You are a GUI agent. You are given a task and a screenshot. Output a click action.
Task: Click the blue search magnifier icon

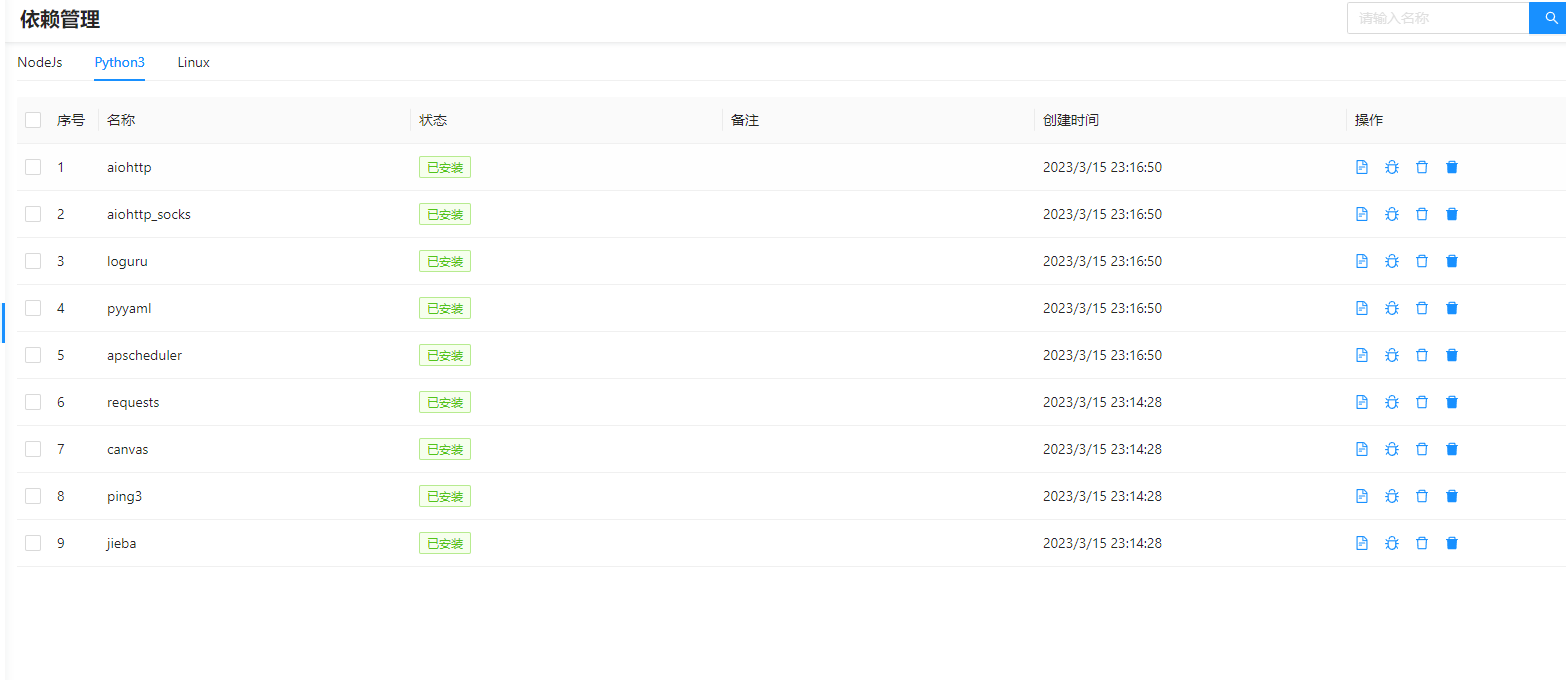pos(1549,17)
